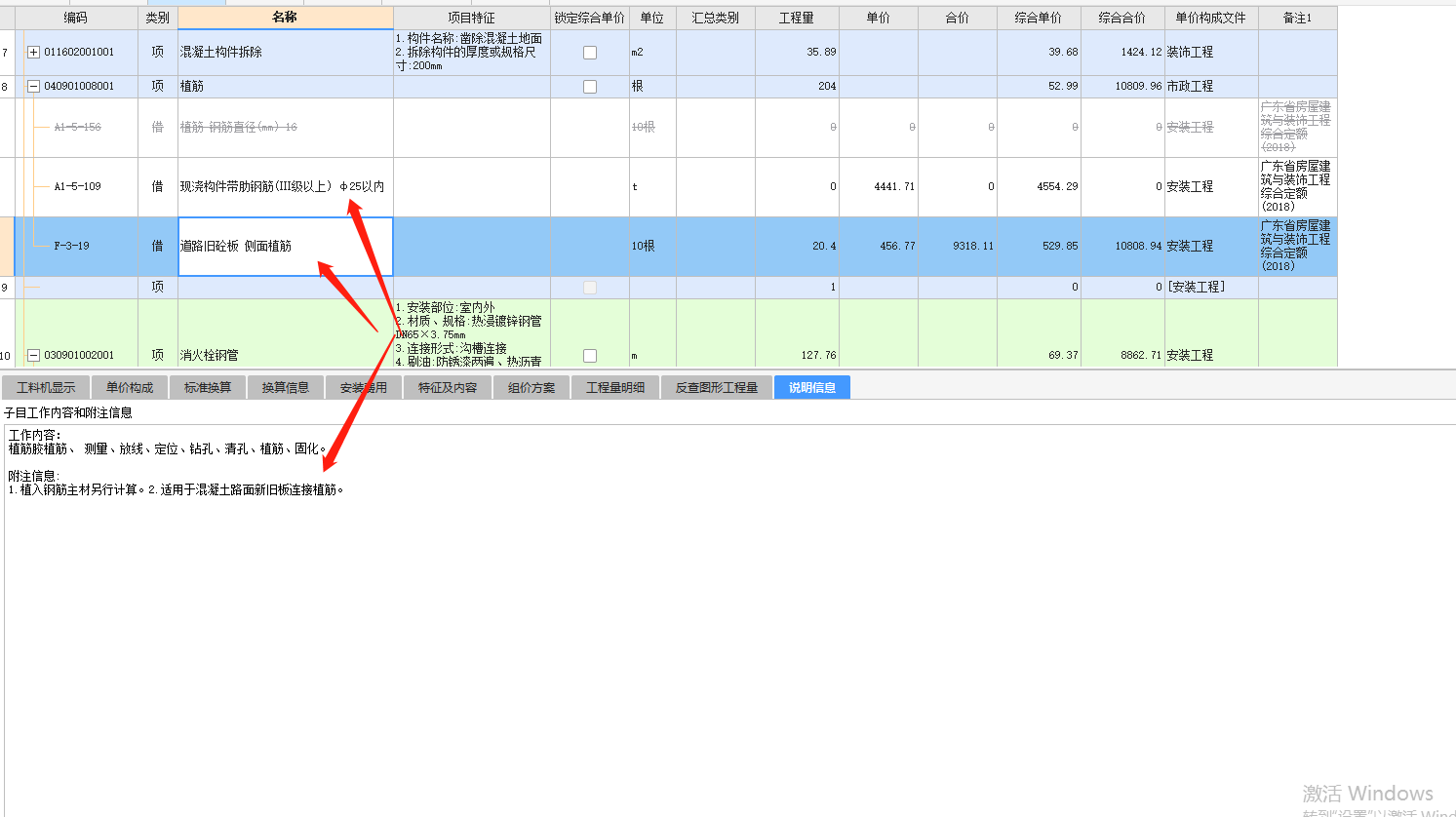
Task: Tick lock price checkbox for 消火栓钢管 row
Action: click(x=590, y=356)
